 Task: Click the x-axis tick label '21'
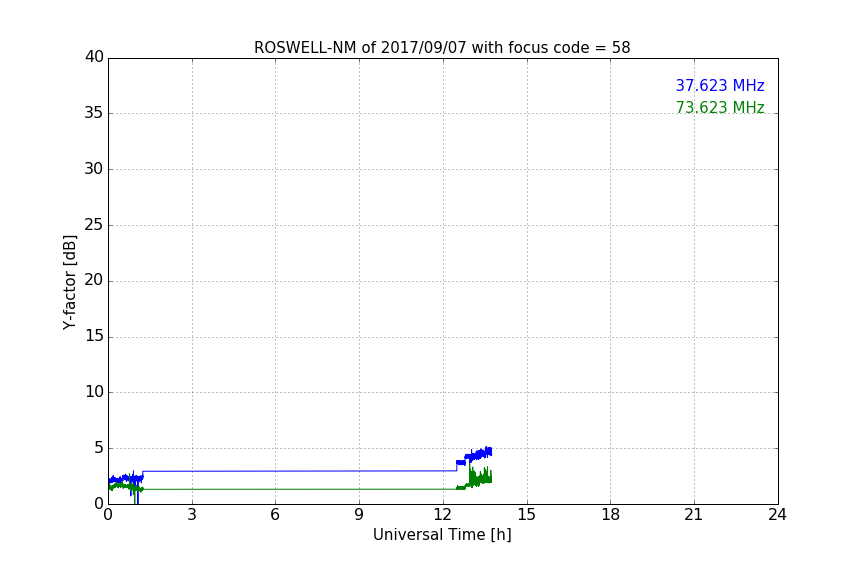coord(694,515)
